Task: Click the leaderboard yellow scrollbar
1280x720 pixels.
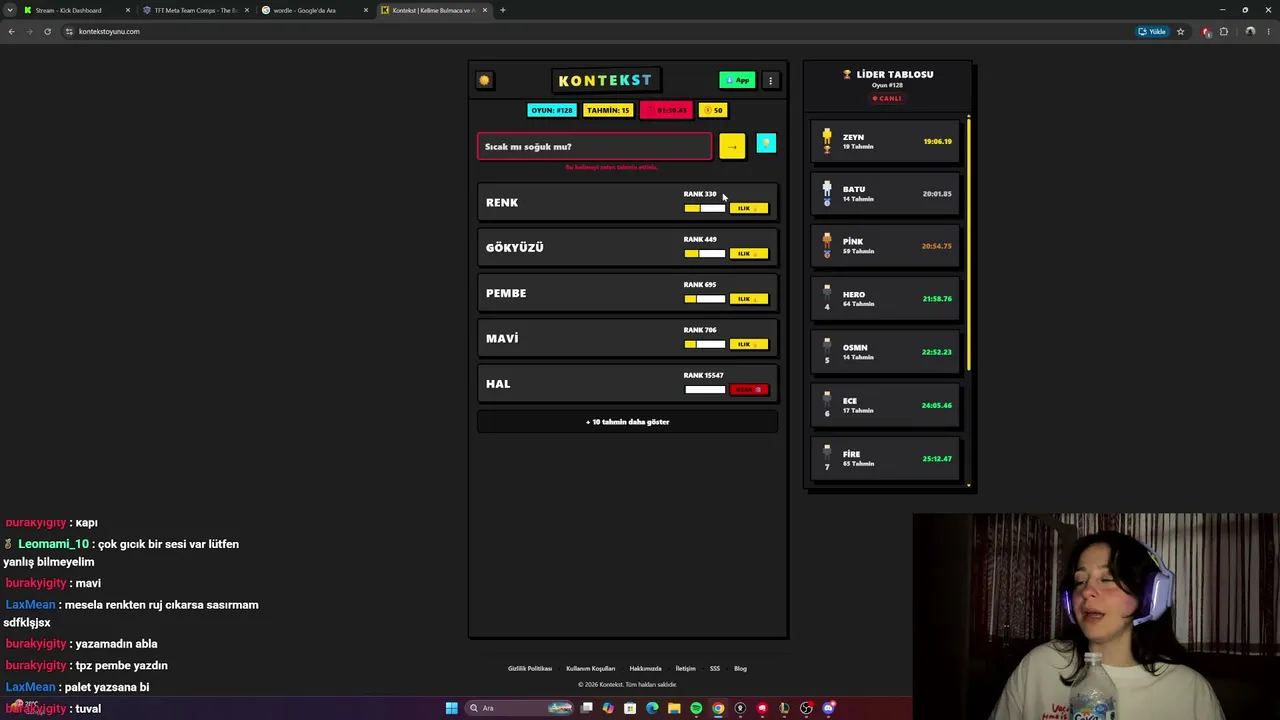Action: 968,245
